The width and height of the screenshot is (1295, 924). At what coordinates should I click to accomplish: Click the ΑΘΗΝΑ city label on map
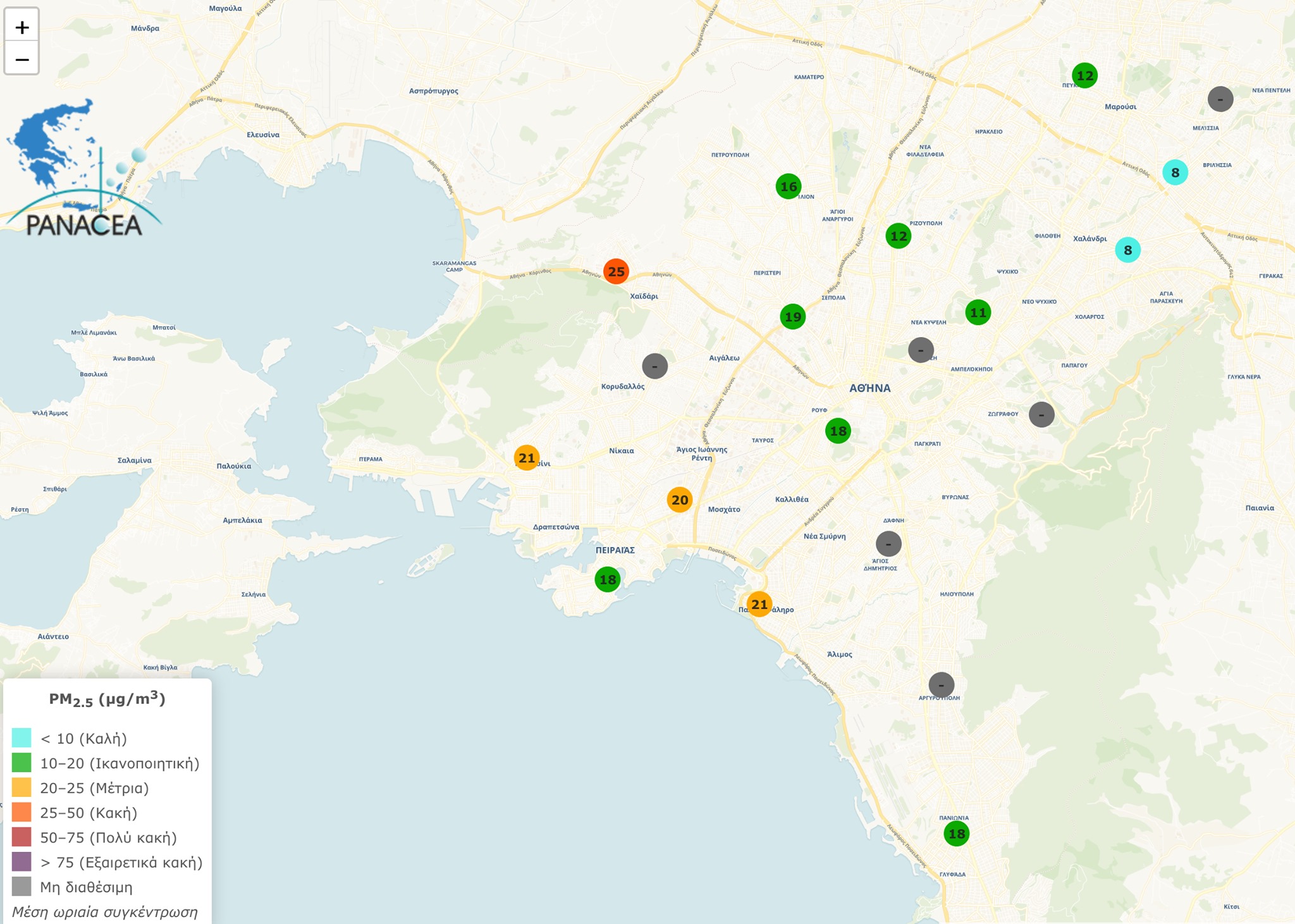click(869, 388)
